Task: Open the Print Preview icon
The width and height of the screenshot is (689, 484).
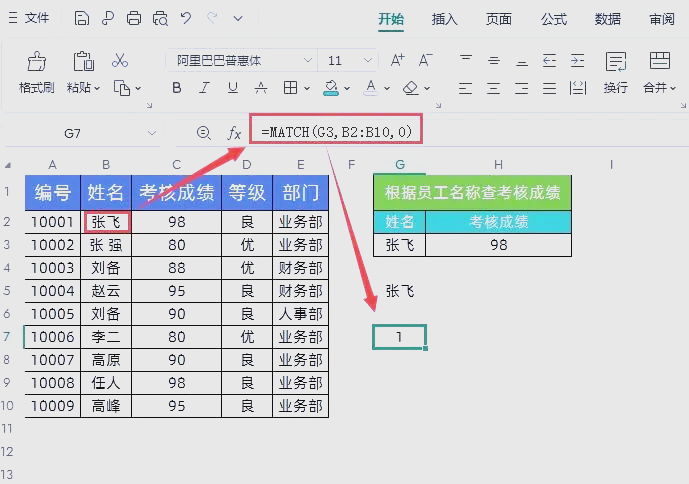Action: pos(160,18)
